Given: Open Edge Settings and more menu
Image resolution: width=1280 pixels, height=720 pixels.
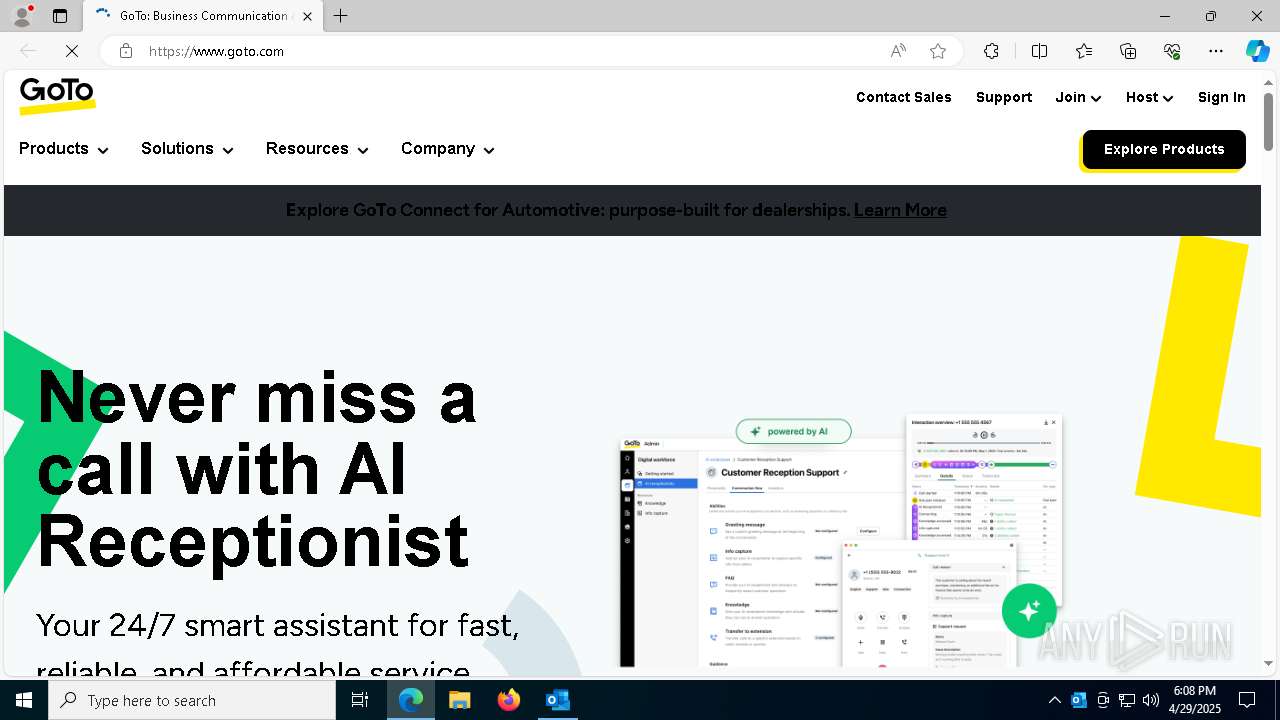Looking at the screenshot, I should click(1216, 51).
